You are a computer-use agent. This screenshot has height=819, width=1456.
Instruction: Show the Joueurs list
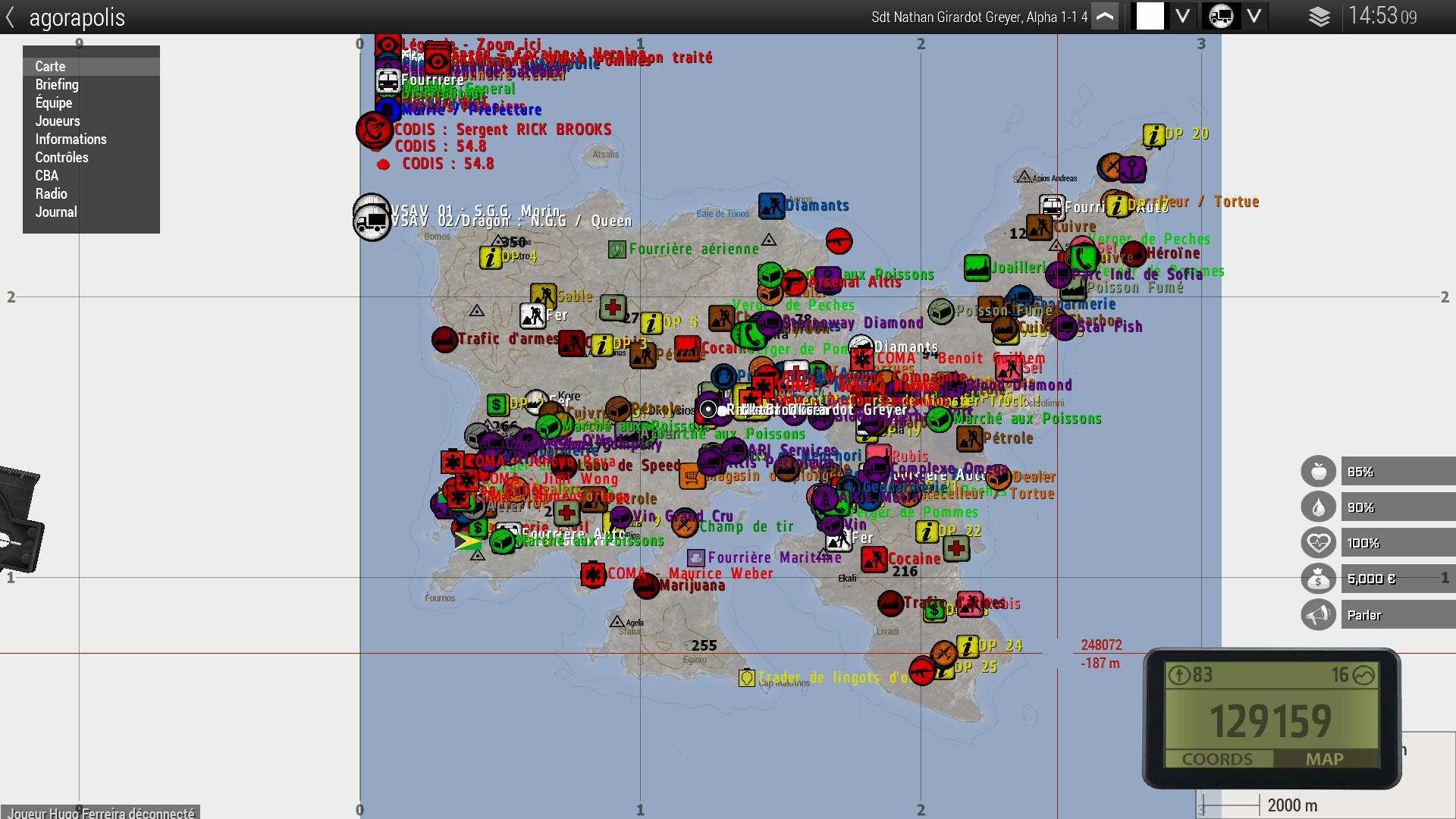pos(91,121)
